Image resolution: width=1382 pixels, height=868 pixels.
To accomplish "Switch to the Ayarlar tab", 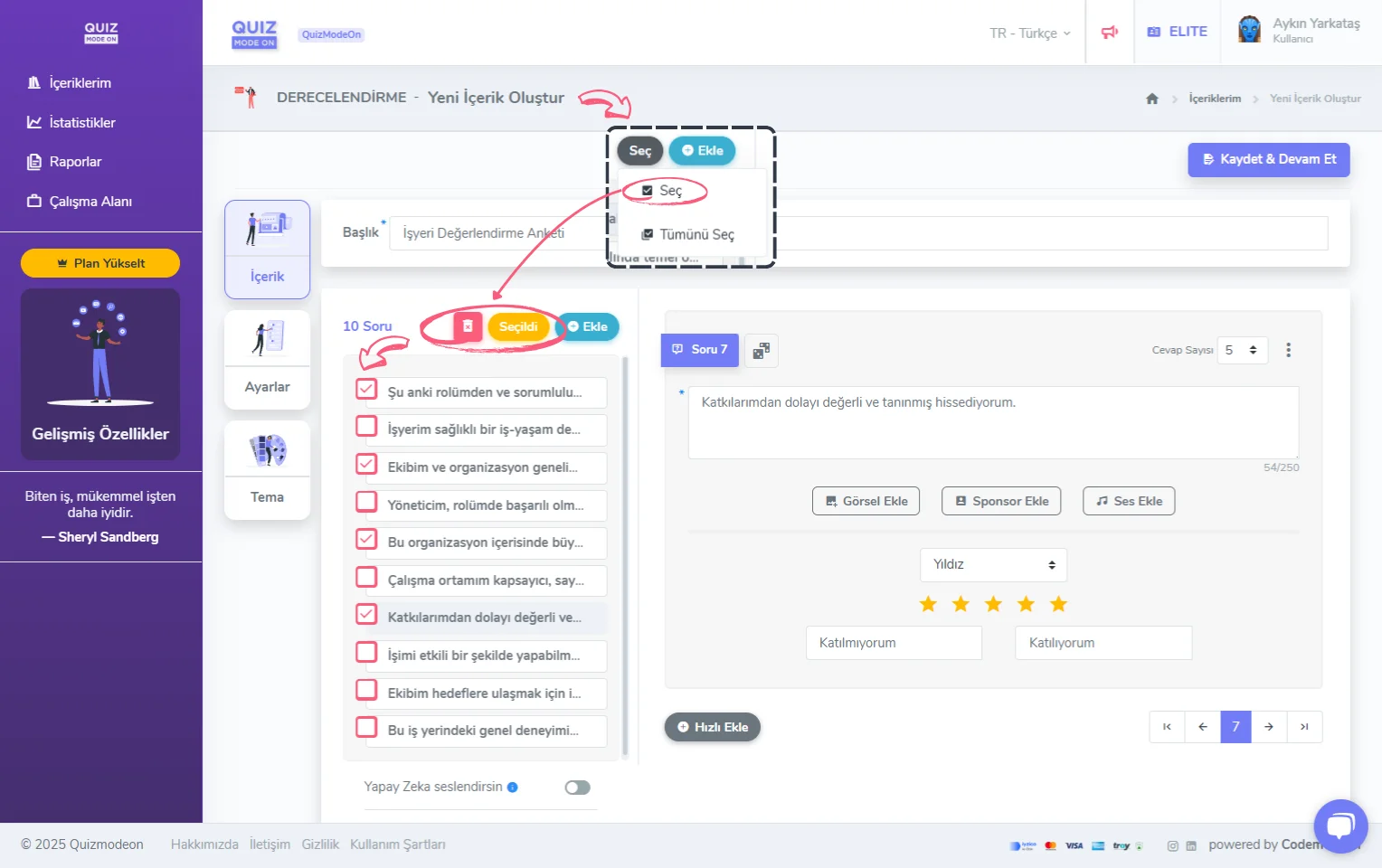I will click(267, 360).
